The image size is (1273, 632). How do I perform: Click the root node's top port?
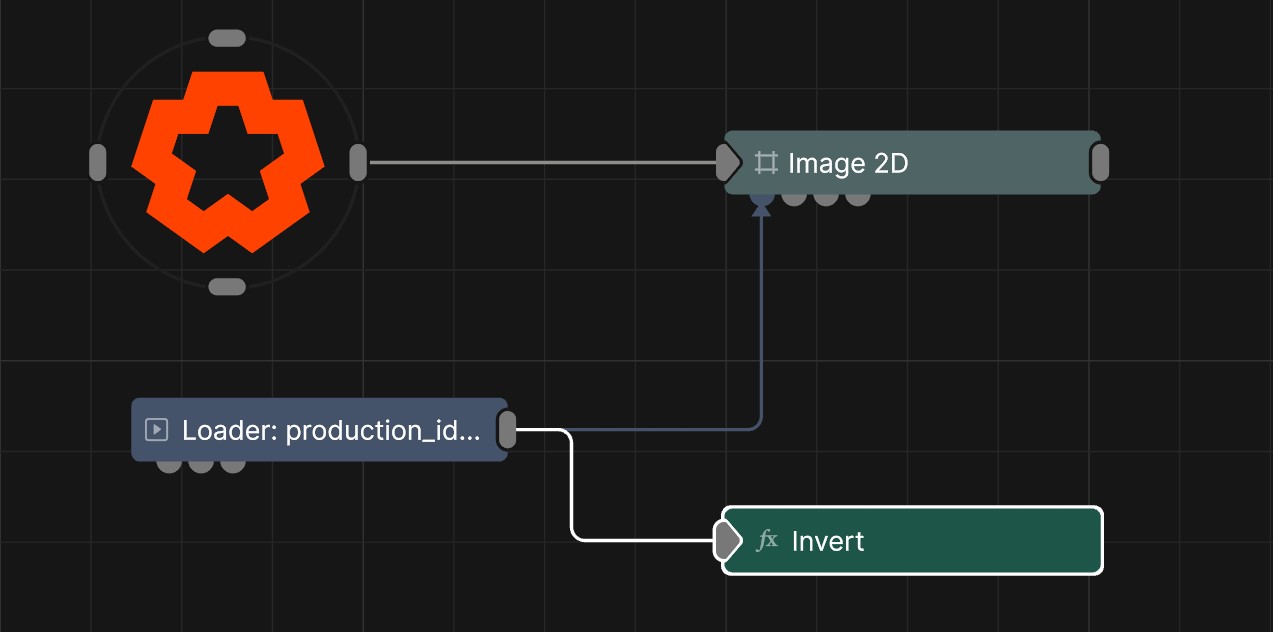(227, 38)
